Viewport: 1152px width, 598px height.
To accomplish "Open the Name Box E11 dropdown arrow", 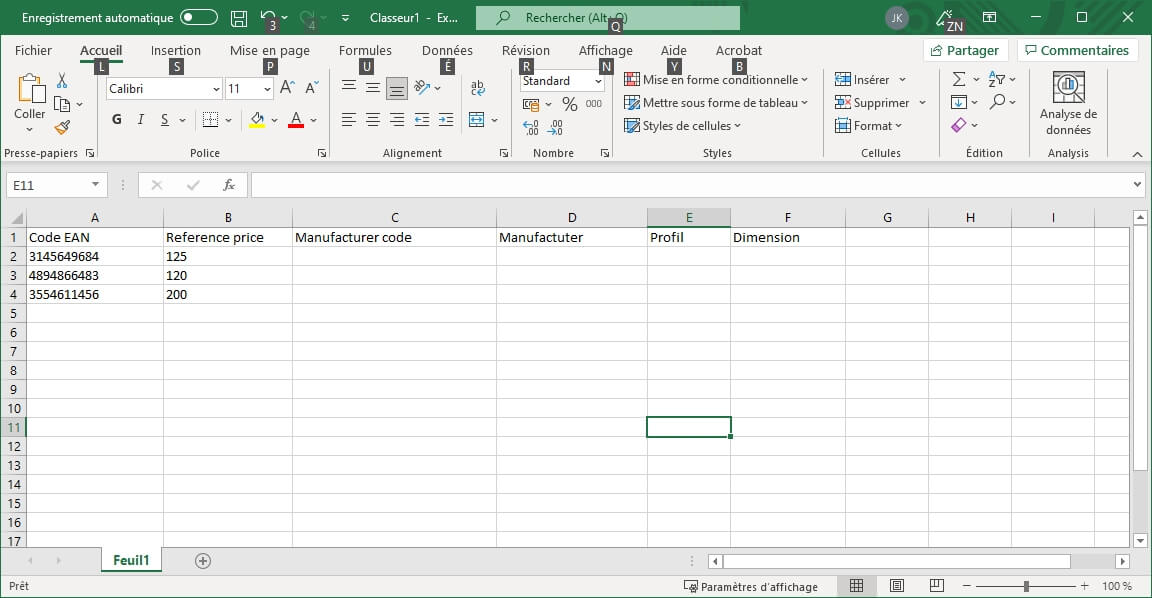I will [96, 184].
